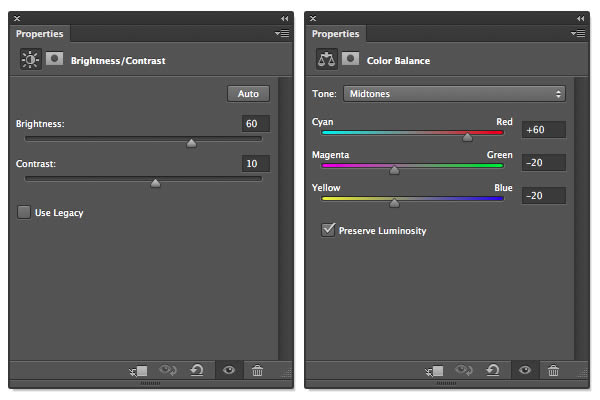The height and width of the screenshot is (400, 600).
Task: Clip Color Balance adjustment to layer below
Action: coord(434,371)
